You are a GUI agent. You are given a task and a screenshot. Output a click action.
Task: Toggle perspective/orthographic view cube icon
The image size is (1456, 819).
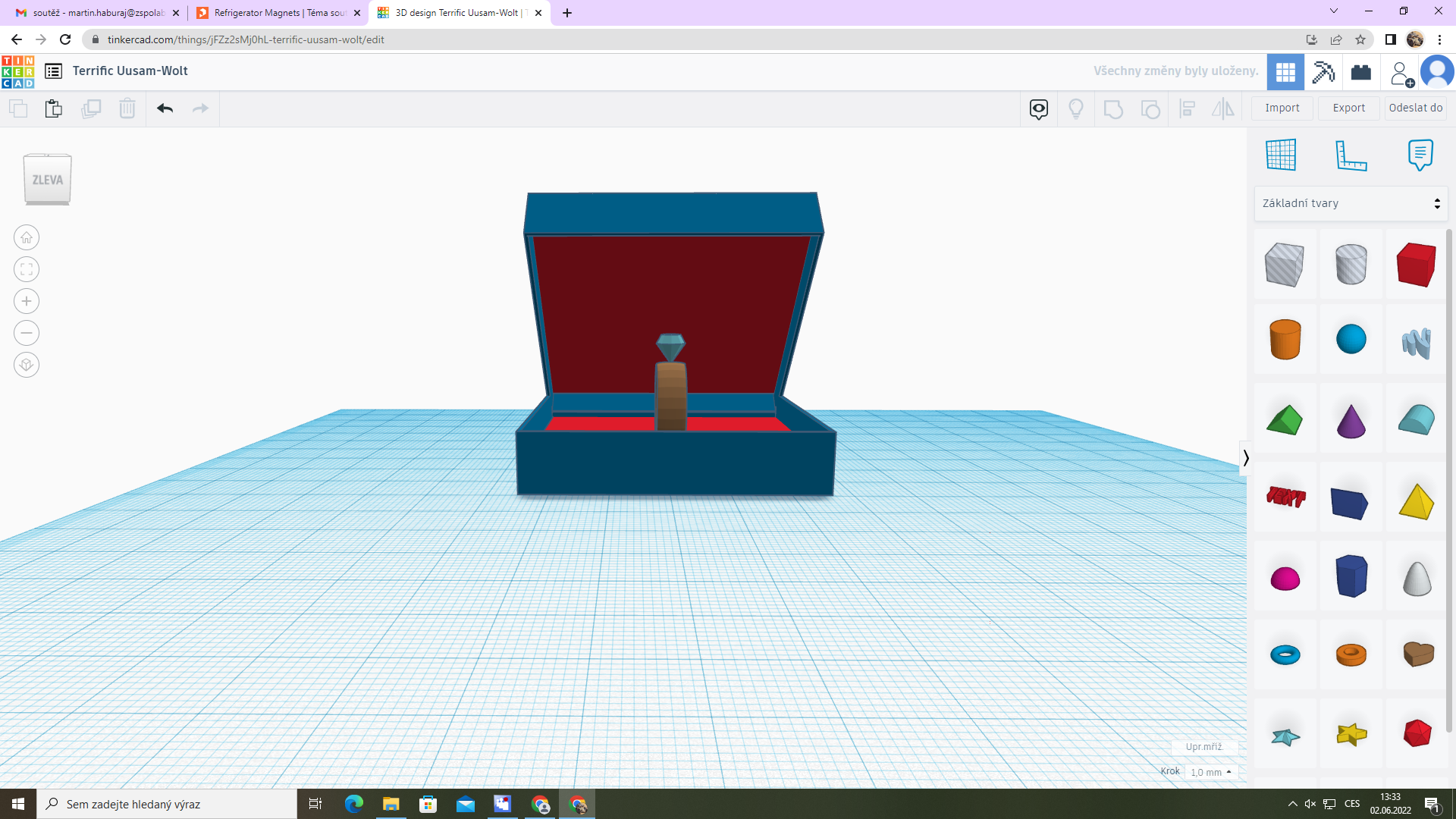point(27,365)
